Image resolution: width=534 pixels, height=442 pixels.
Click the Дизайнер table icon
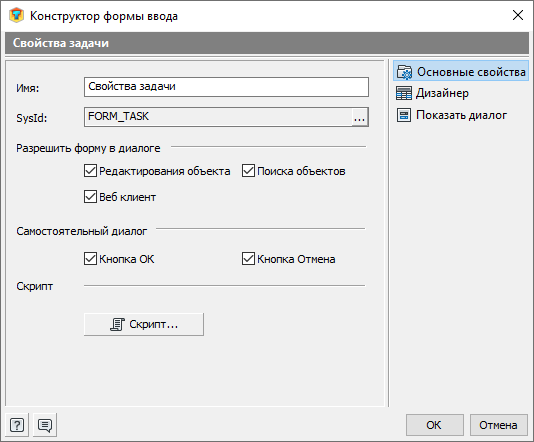tap(404, 93)
